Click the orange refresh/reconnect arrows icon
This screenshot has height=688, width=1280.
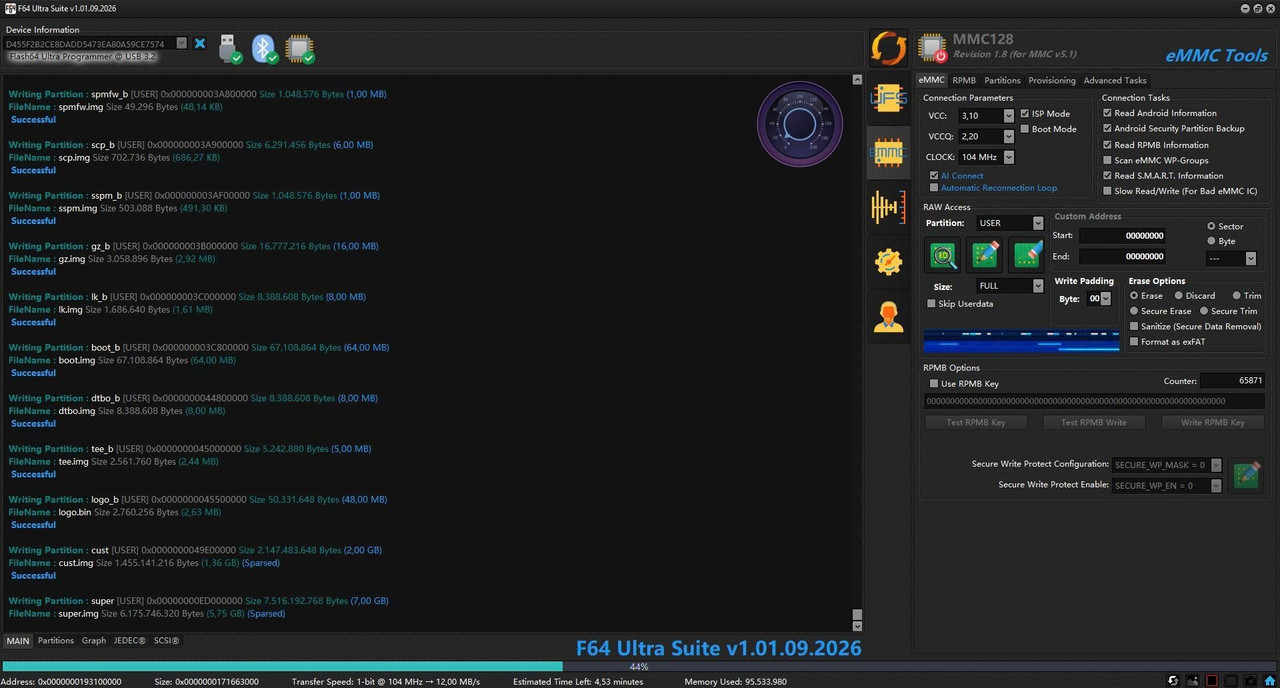[x=888, y=48]
